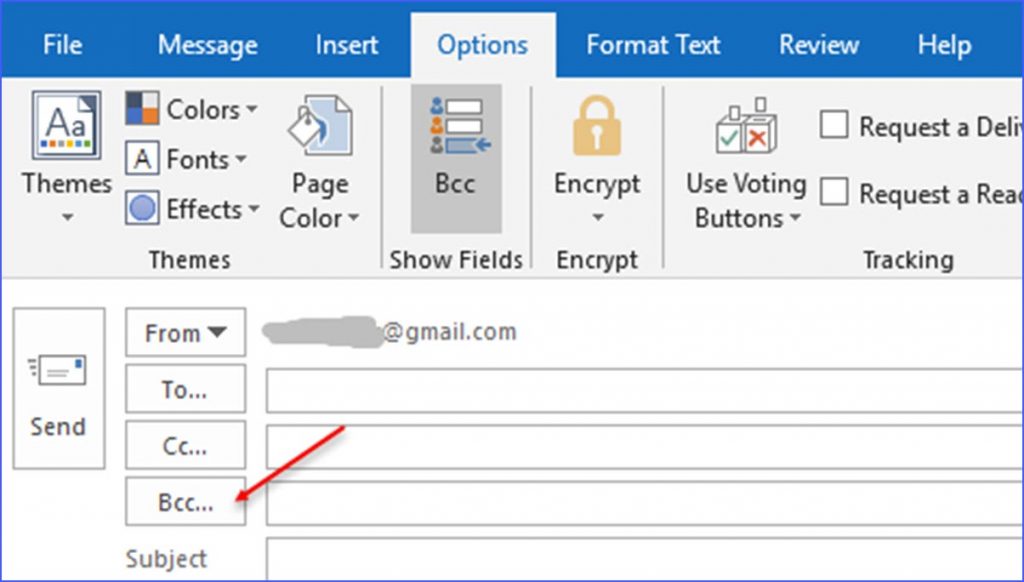Enable Request a Read Receipt checkbox
This screenshot has height=582, width=1024.
click(835, 192)
